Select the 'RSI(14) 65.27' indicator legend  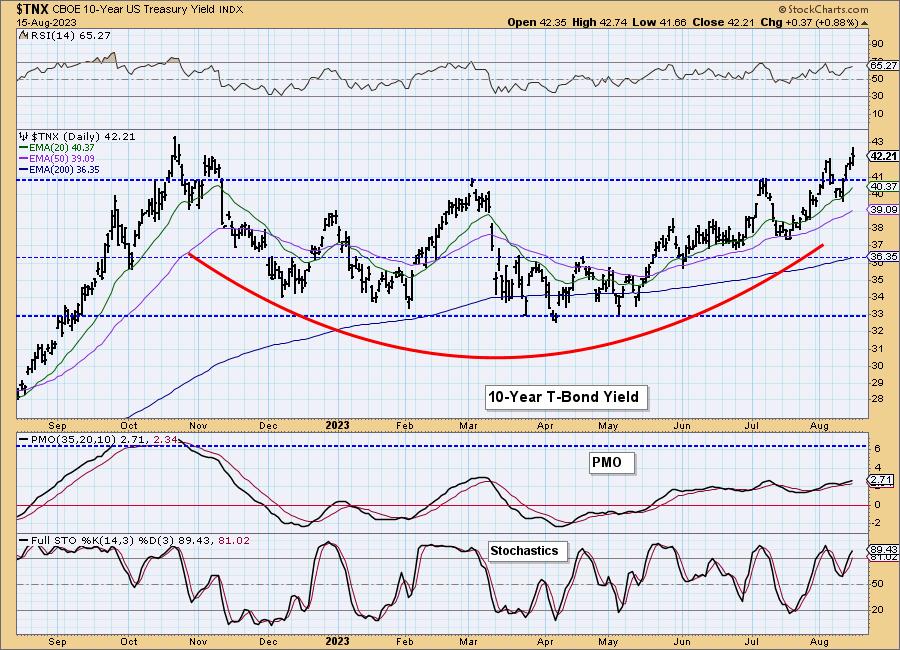point(69,36)
